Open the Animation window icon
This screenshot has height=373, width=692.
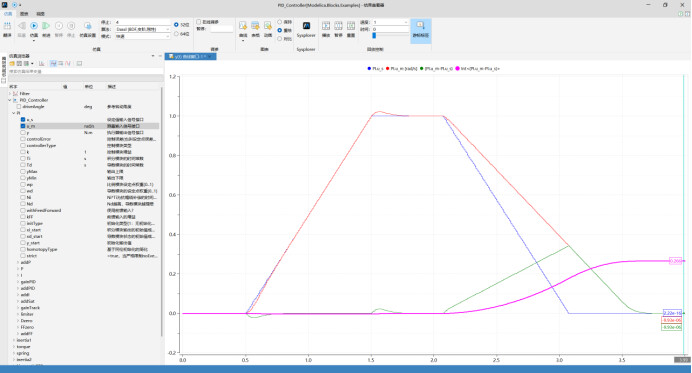pos(267,26)
